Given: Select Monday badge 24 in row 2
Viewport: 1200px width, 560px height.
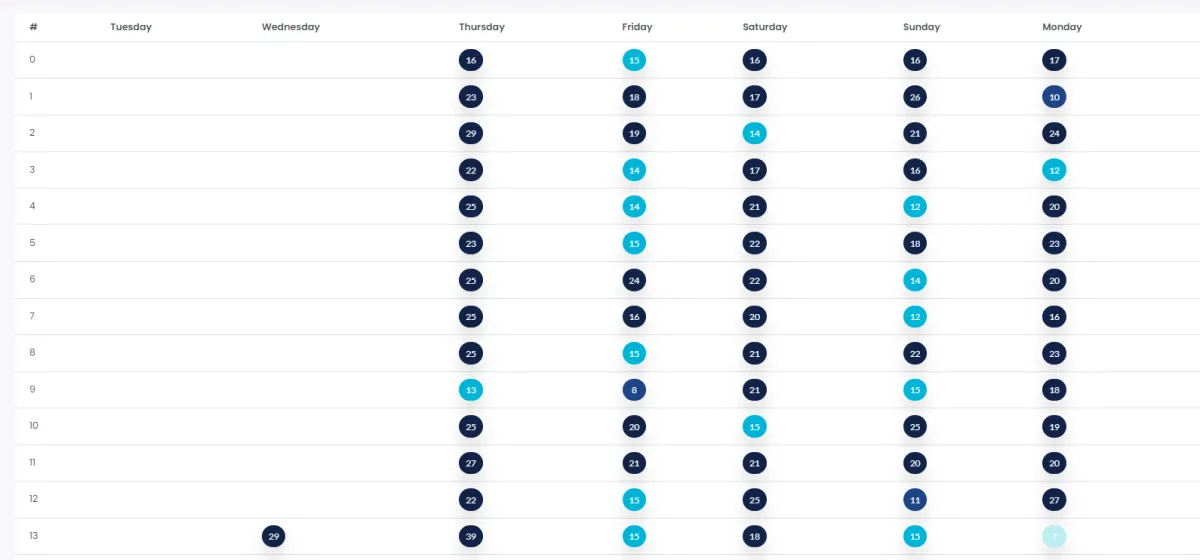Looking at the screenshot, I should [1054, 133].
